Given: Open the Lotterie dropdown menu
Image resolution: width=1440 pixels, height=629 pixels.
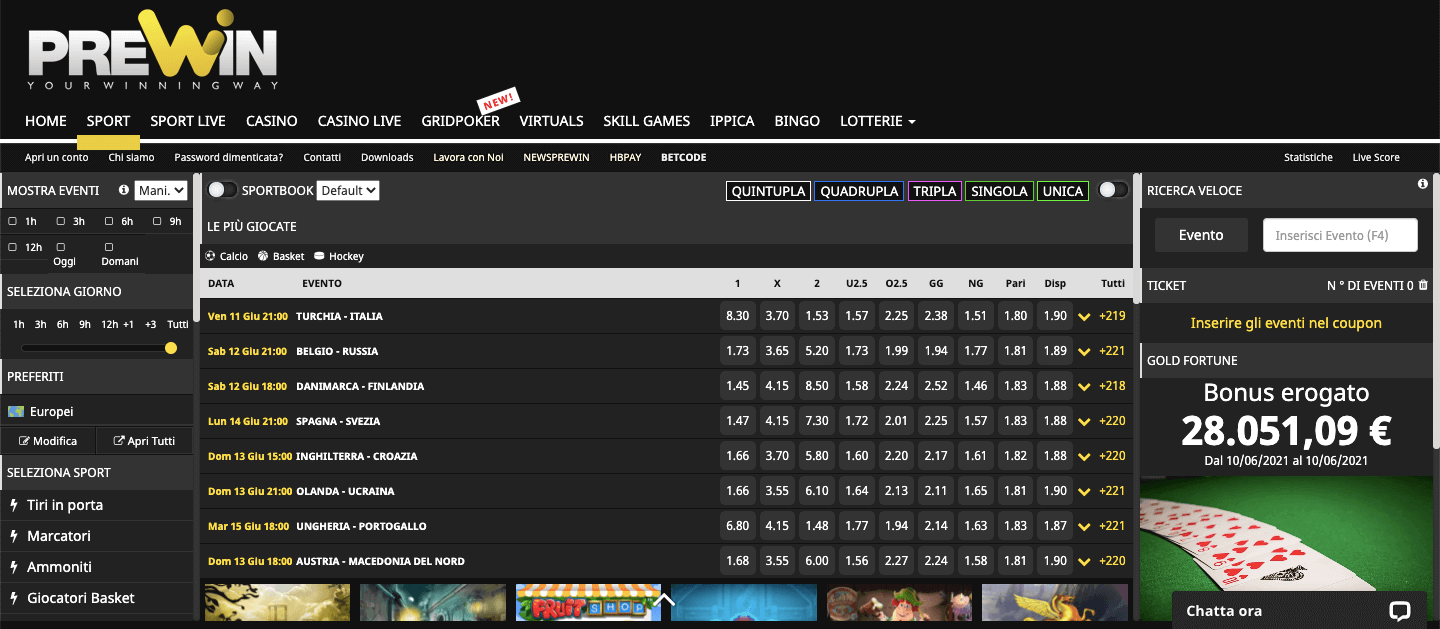Looking at the screenshot, I should (878, 121).
